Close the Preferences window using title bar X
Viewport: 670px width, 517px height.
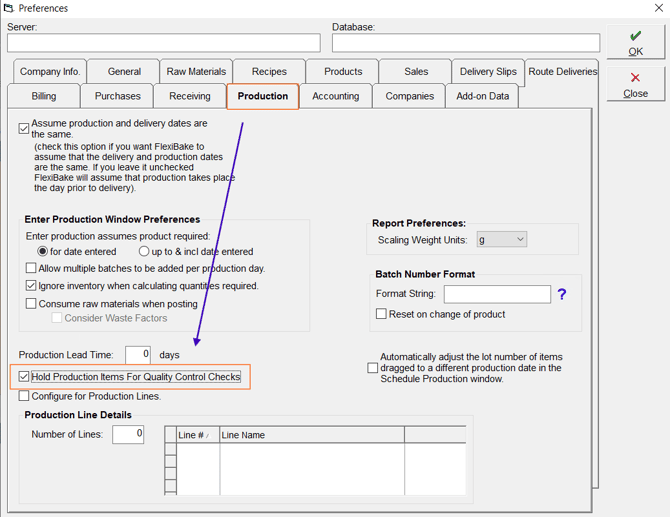coord(658,8)
